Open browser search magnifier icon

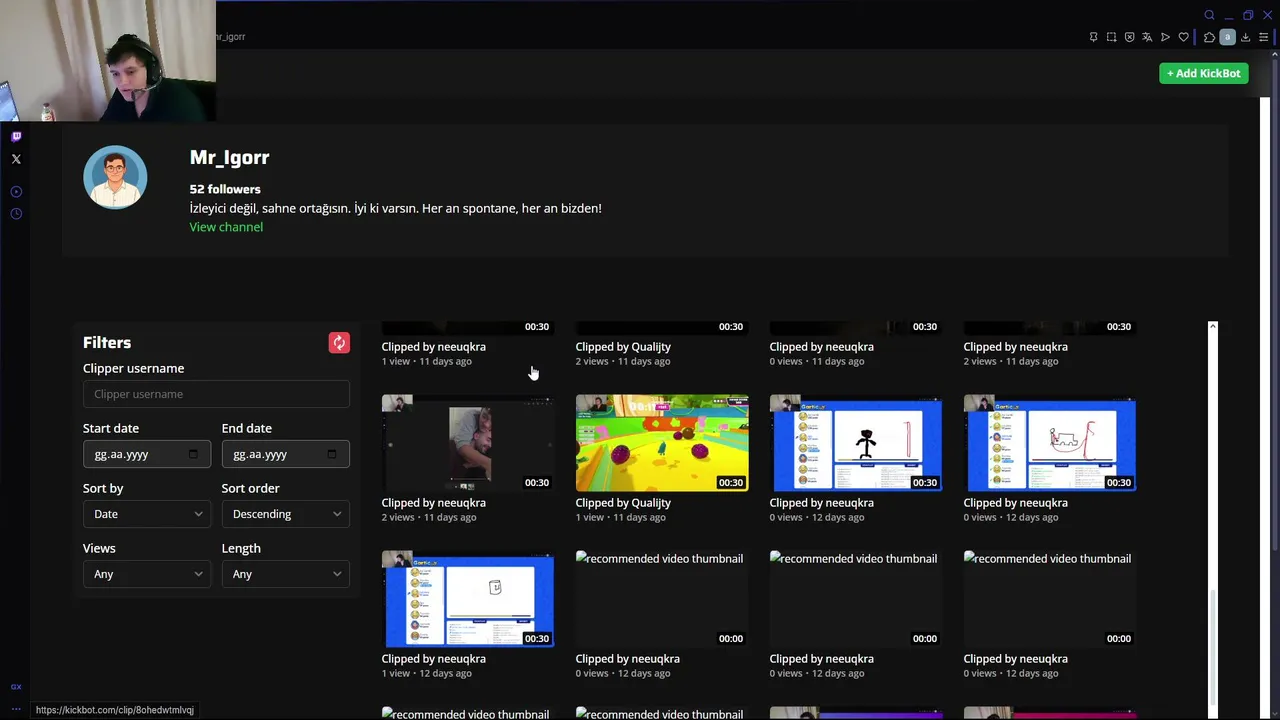pyautogui.click(x=1209, y=15)
